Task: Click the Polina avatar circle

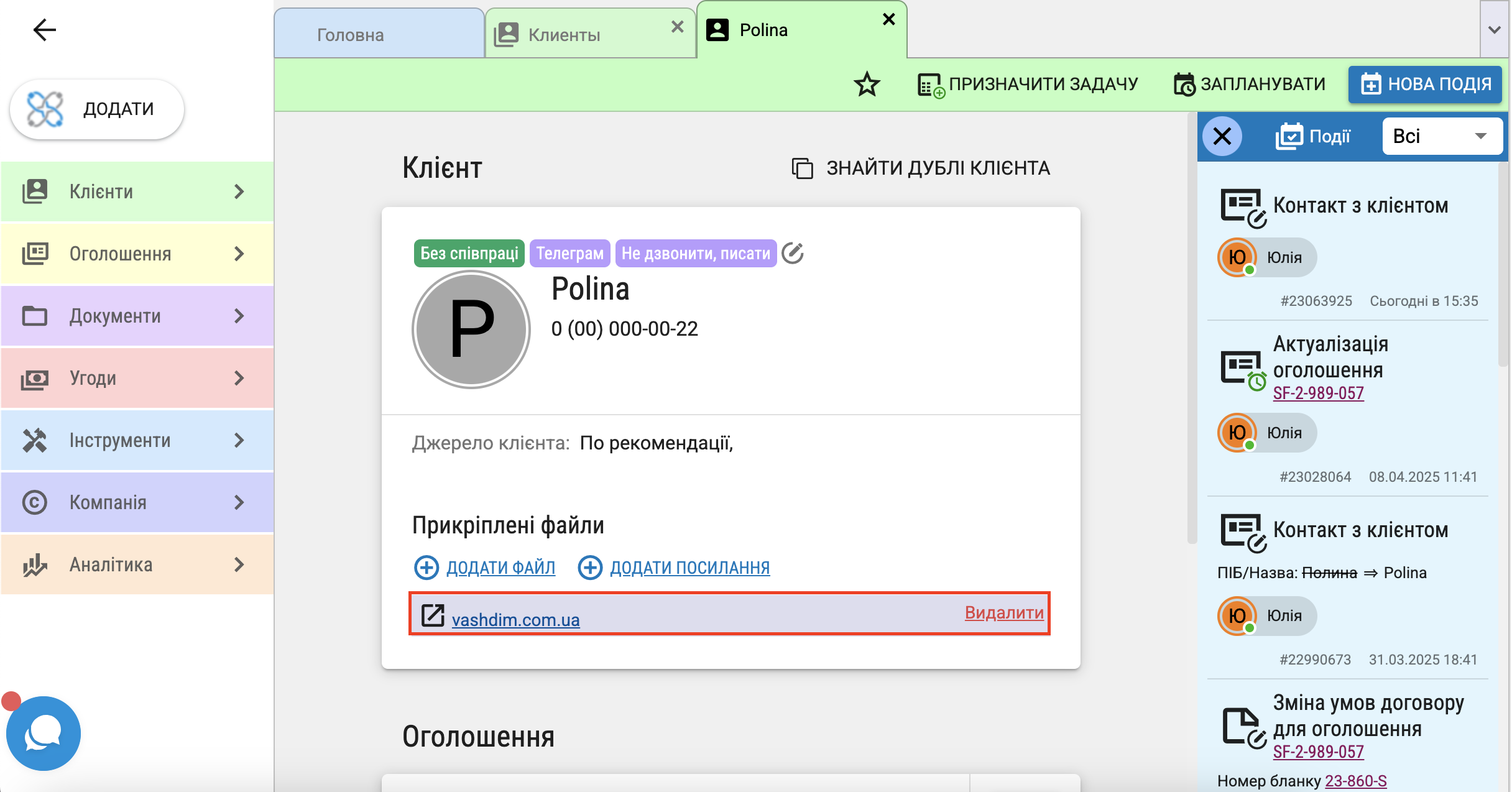Action: 471,329
